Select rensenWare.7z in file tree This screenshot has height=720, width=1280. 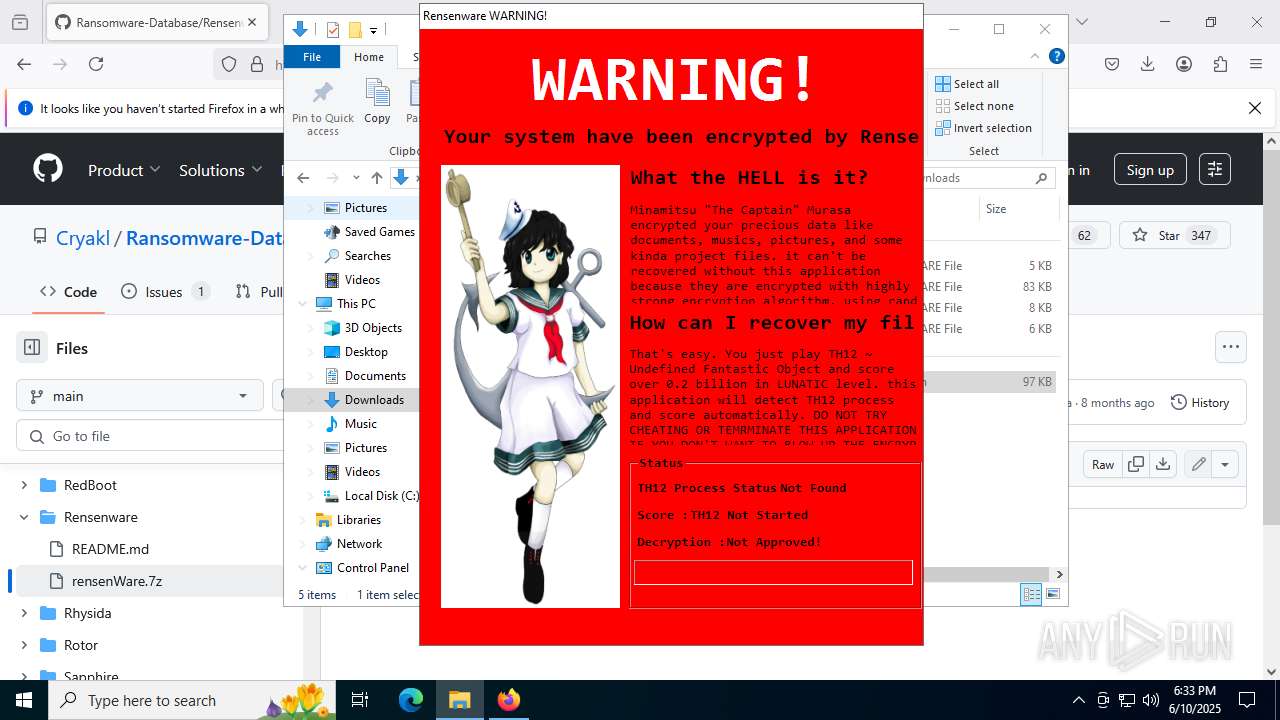tap(116, 581)
